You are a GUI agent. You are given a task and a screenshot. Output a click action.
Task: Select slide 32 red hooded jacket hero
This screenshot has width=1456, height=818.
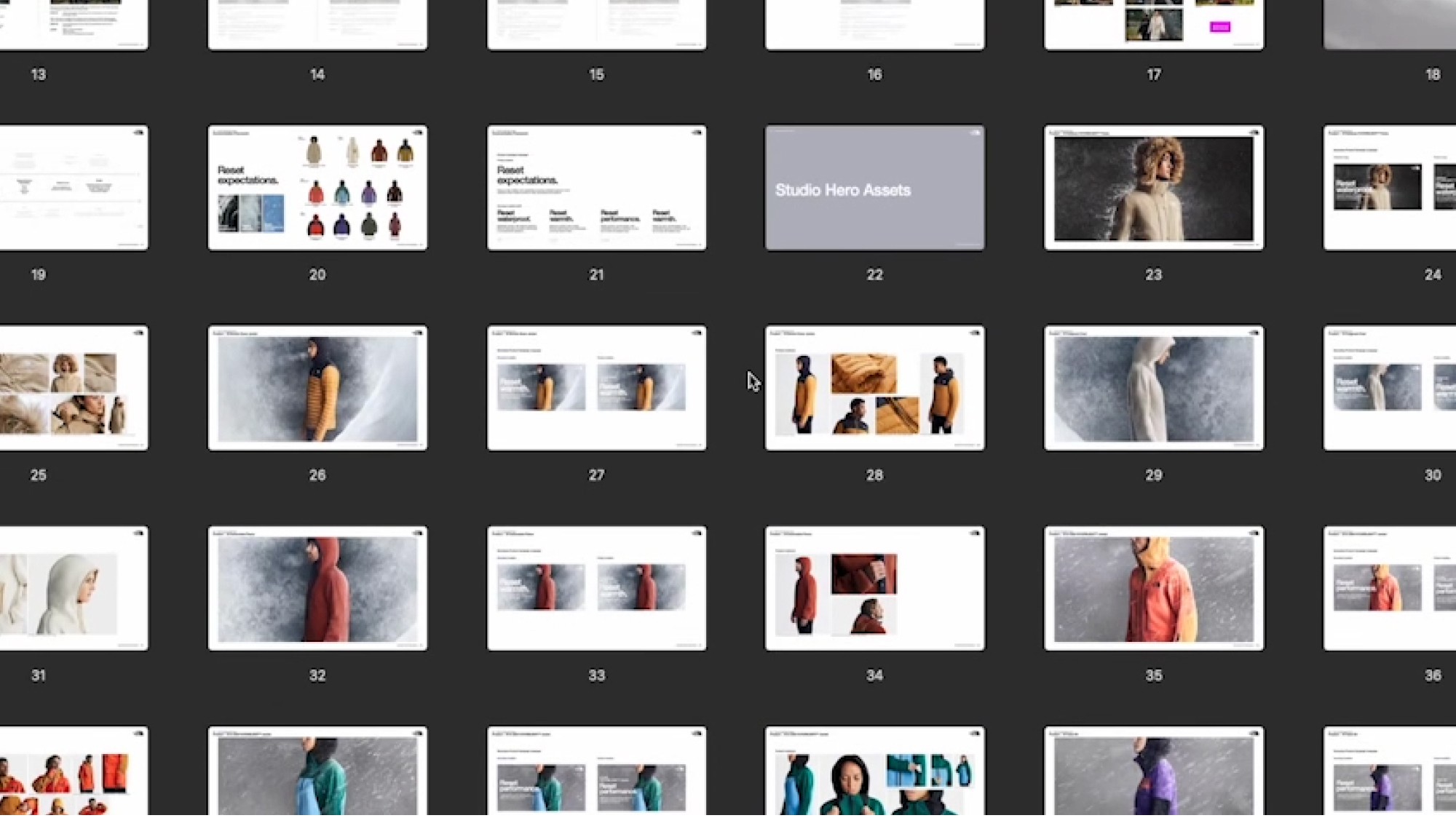317,588
